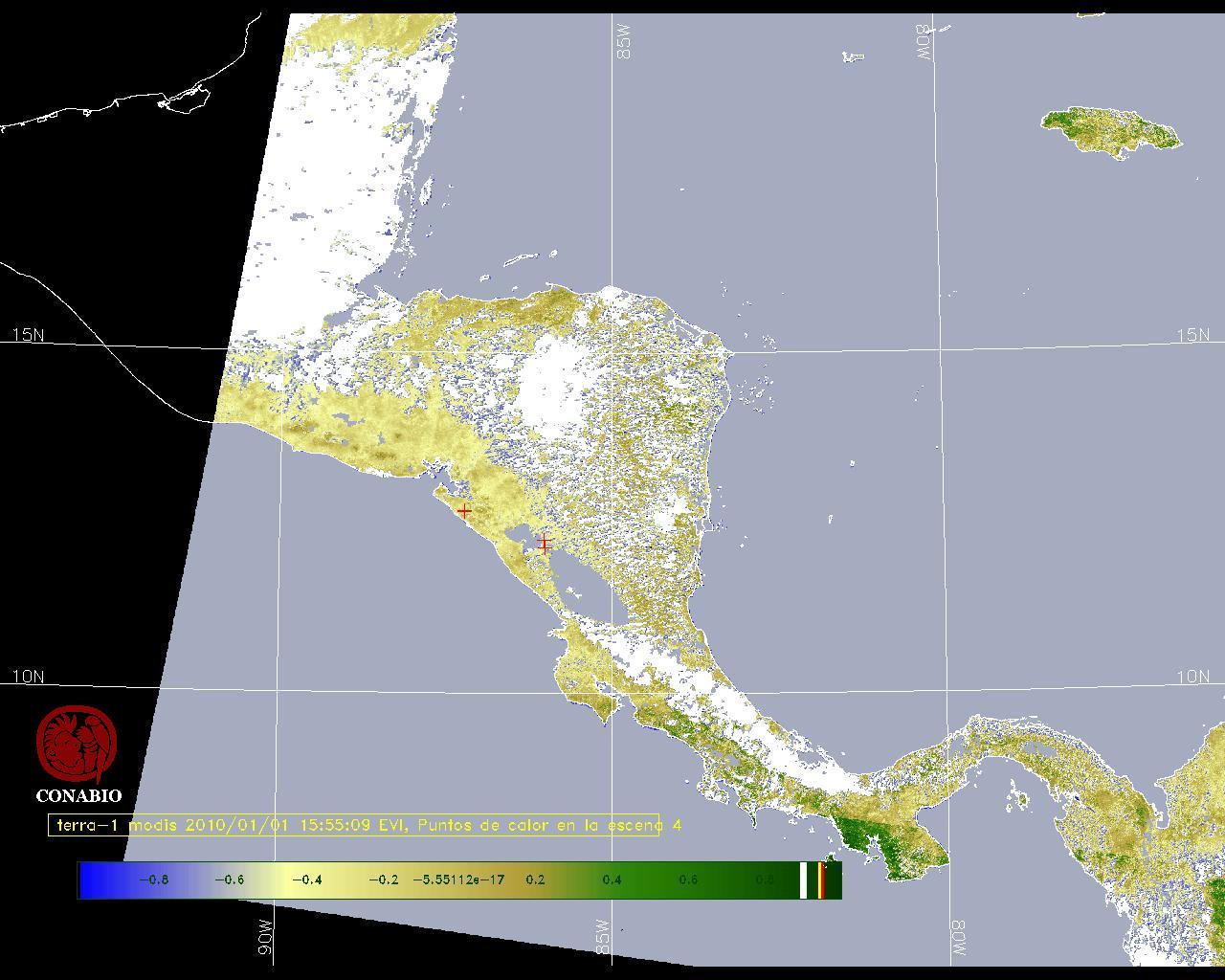Click the 0.4 green color scale value
Viewport: 1225px width, 980px height.
(612, 880)
